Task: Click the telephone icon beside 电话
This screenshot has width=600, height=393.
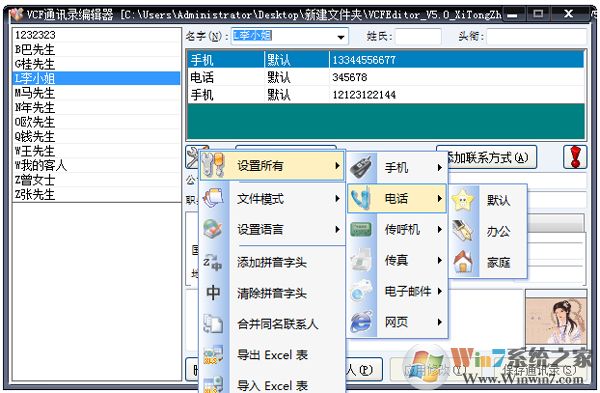Action: coord(360,198)
